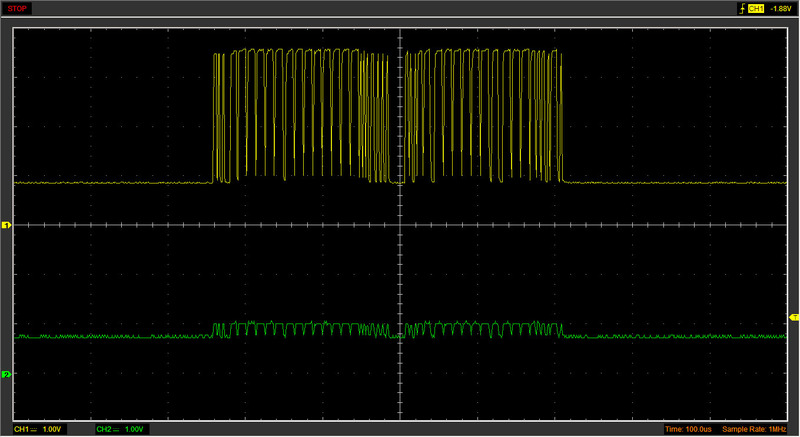The image size is (800, 437).
Task: Click the yellow CH1 trigger source label
Action: pos(756,9)
